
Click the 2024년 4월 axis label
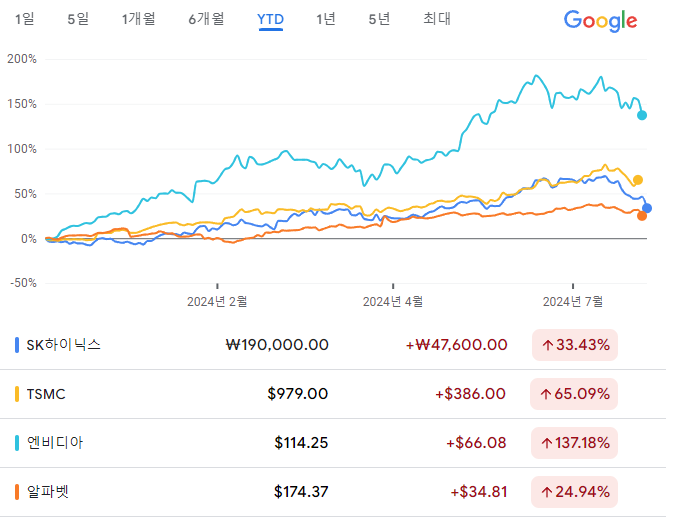pos(393,302)
